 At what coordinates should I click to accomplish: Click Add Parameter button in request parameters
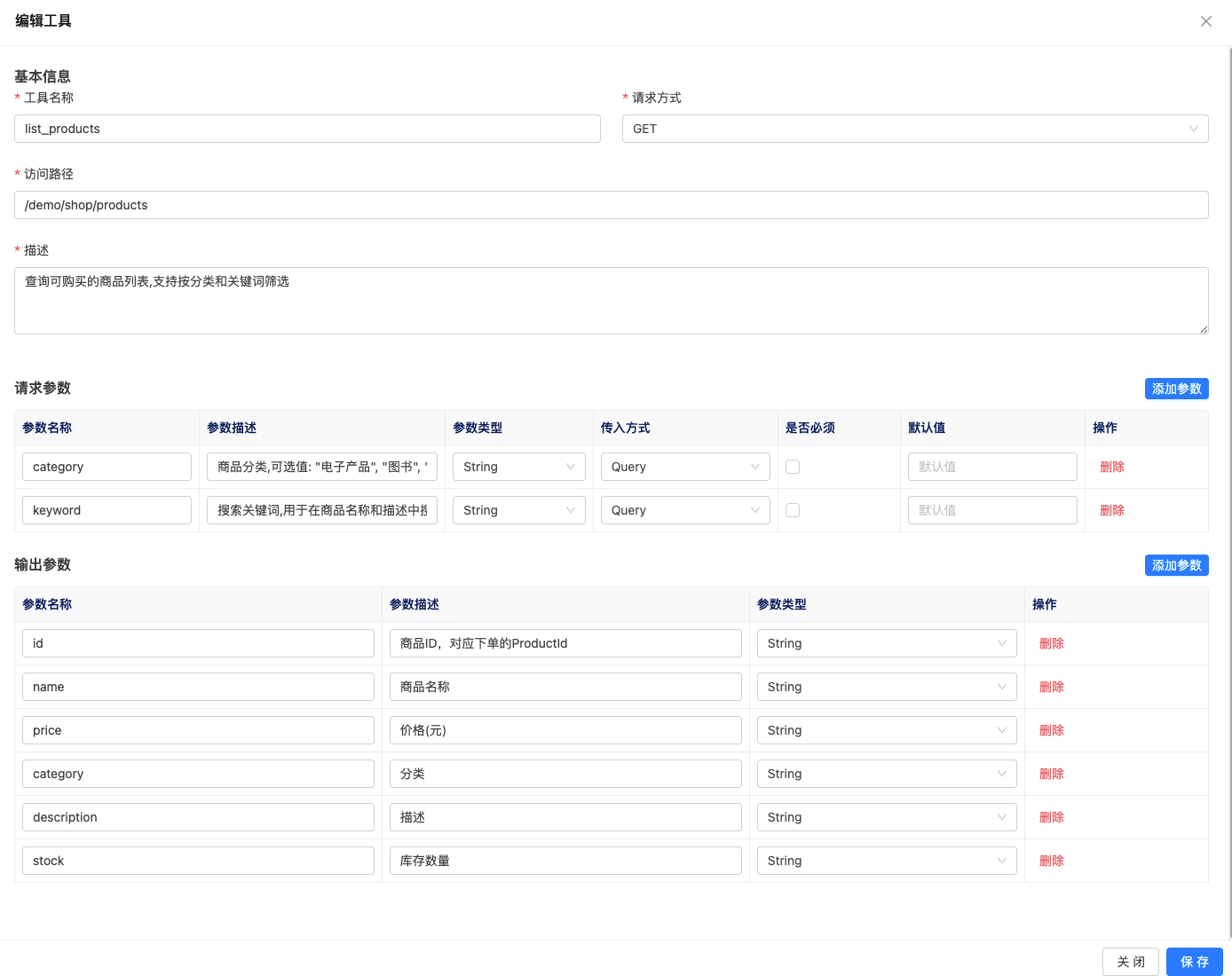pos(1176,389)
